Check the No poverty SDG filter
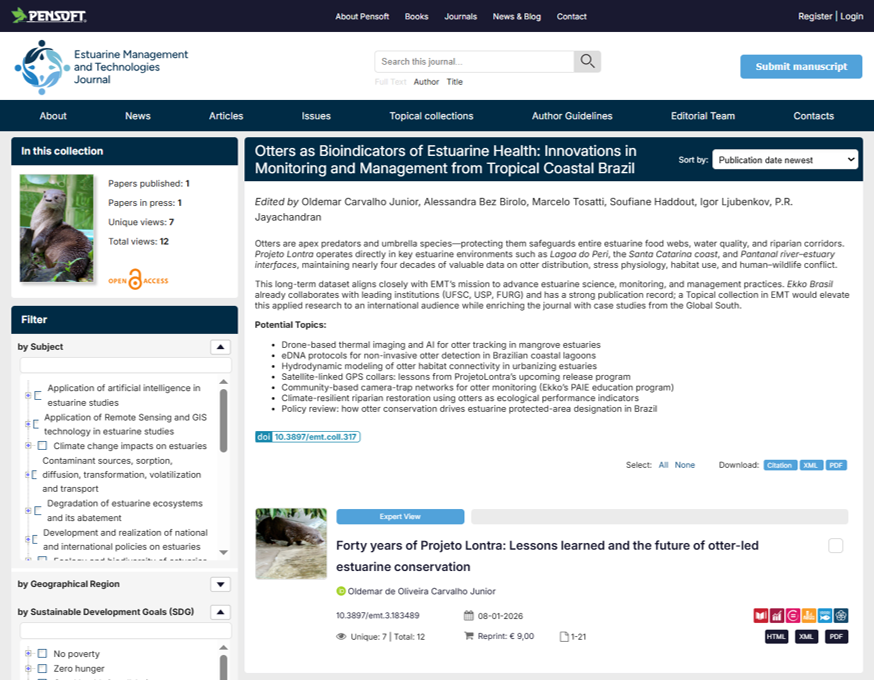 (x=42, y=653)
